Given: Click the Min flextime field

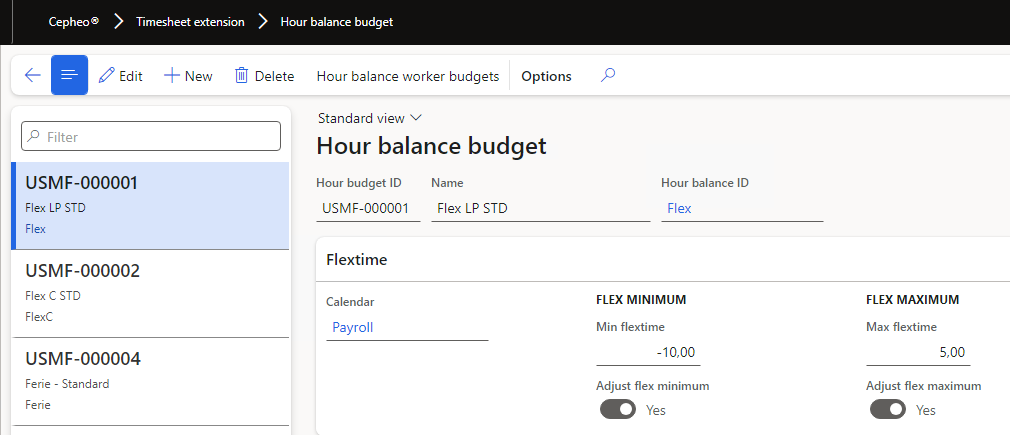Looking at the screenshot, I should click(647, 352).
